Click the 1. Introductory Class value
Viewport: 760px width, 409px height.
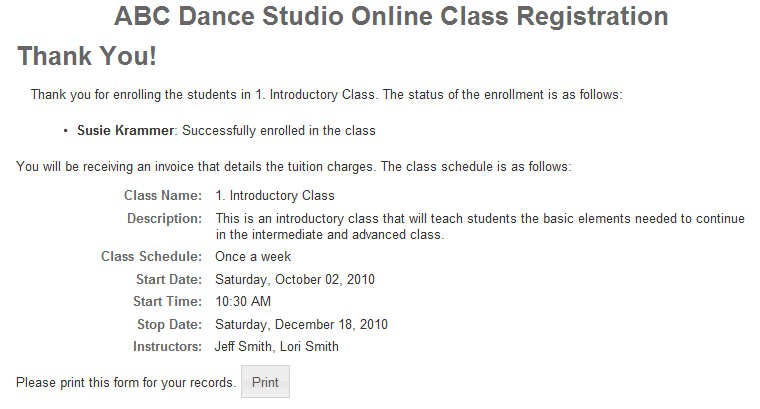[x=275, y=195]
